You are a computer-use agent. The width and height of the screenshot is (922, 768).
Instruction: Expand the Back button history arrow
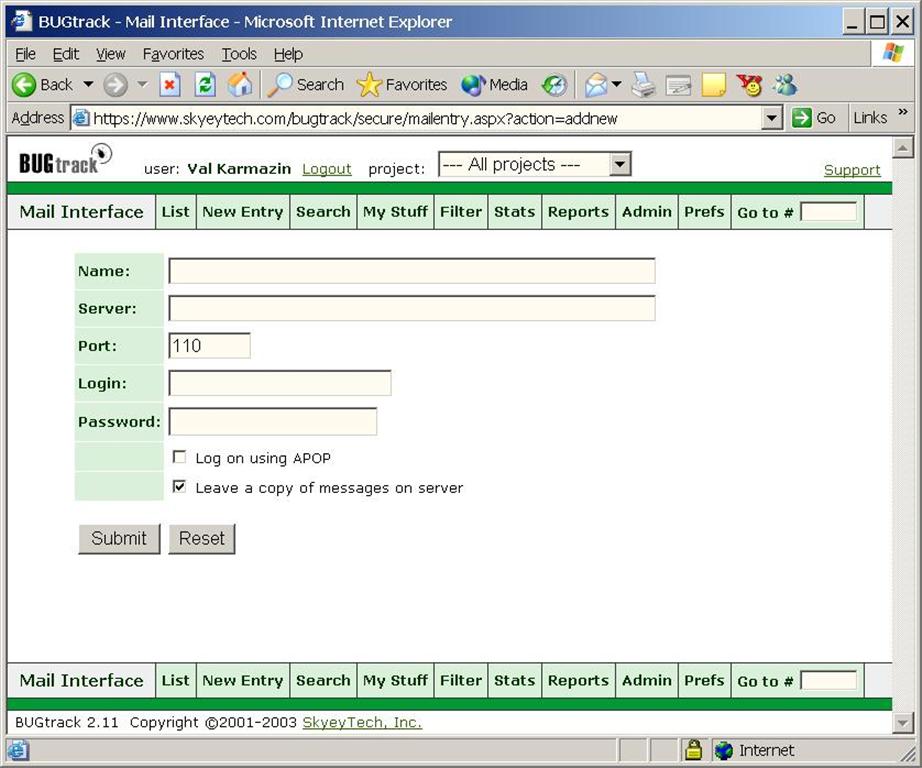pos(88,85)
